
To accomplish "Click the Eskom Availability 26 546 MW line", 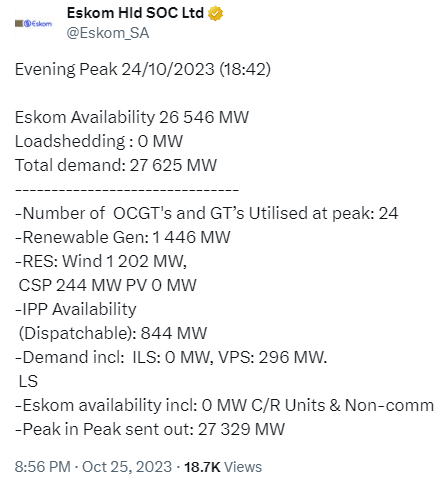I will pyautogui.click(x=132, y=117).
